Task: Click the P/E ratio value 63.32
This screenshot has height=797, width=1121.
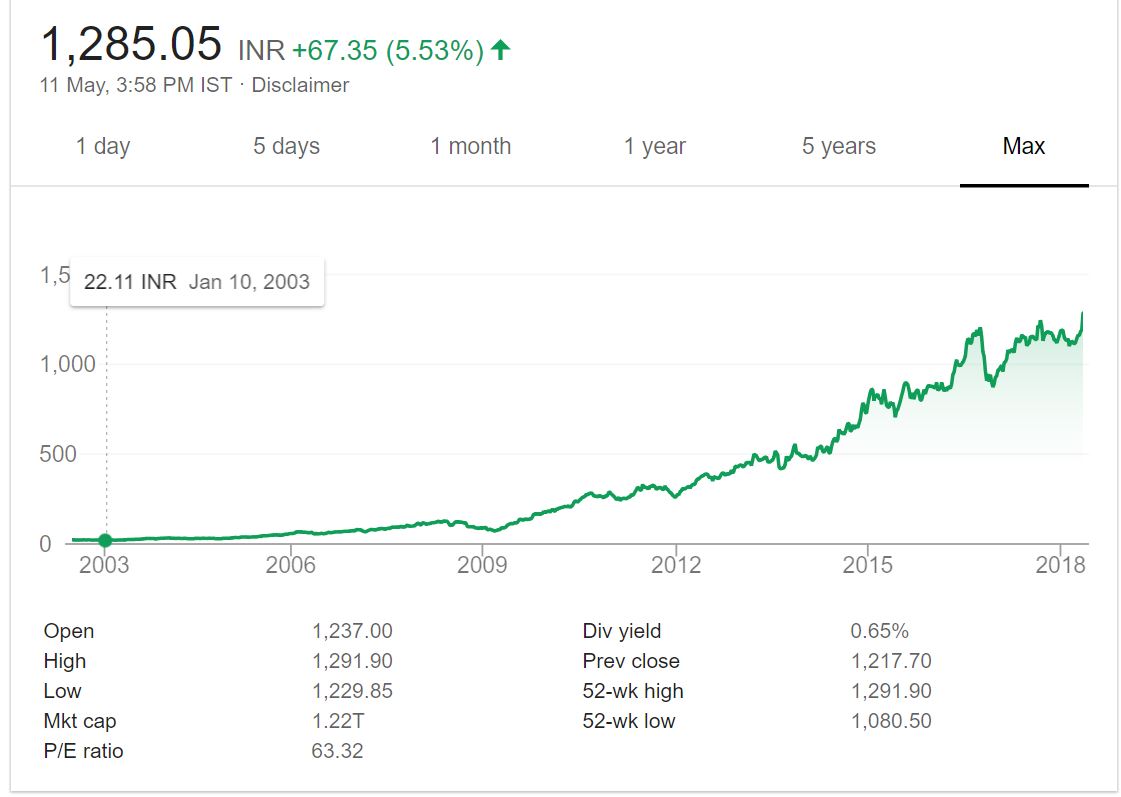Action: 337,750
